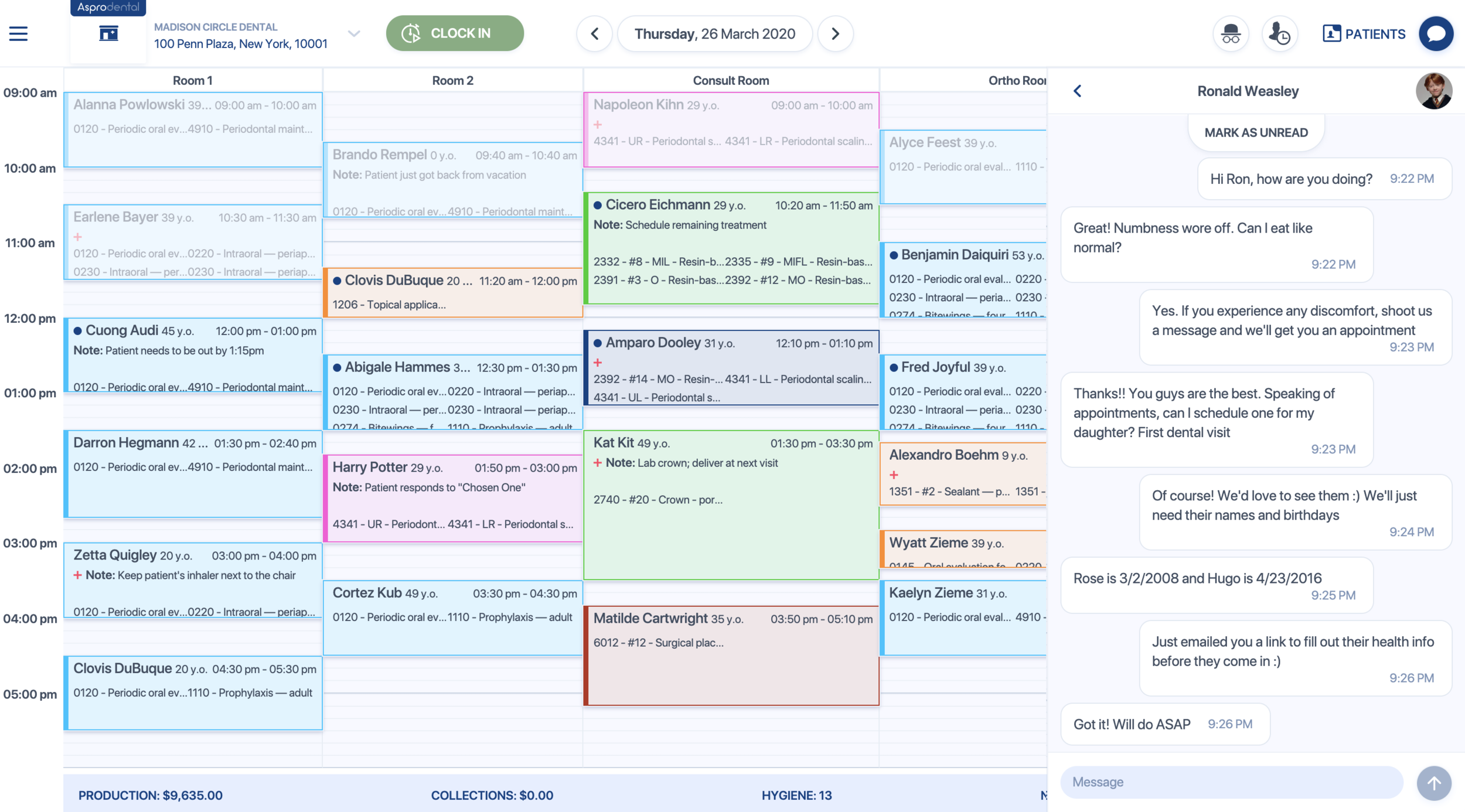Open the hamburger navigation menu
Screen dimensions: 1465x812
18,33
